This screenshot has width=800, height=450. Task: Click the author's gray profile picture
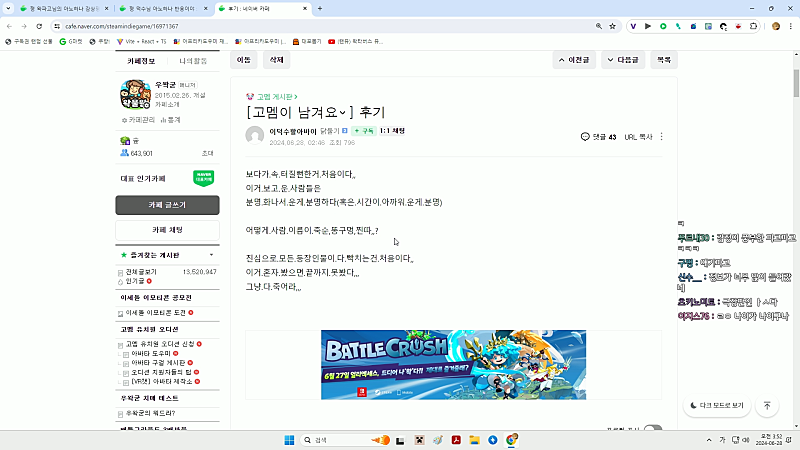255,135
